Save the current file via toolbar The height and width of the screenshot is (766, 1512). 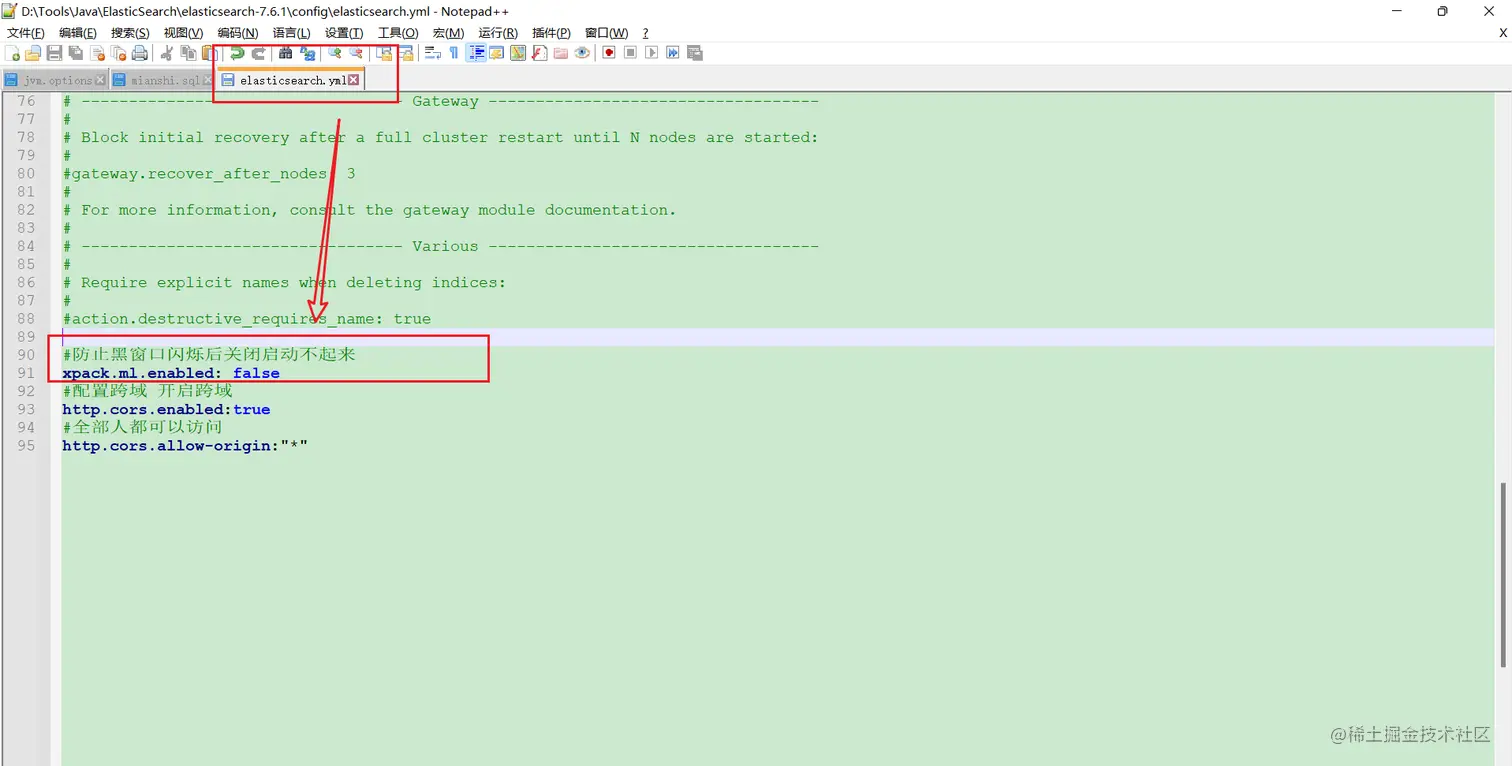[54, 53]
